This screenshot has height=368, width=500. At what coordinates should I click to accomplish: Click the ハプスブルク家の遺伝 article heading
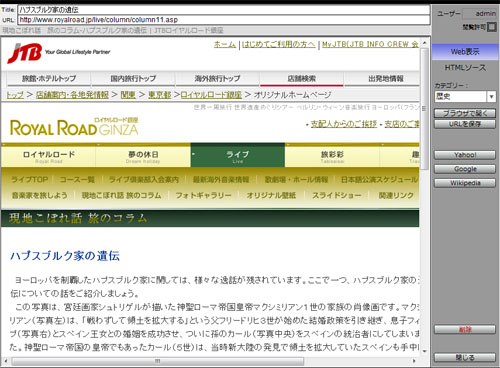click(x=65, y=256)
